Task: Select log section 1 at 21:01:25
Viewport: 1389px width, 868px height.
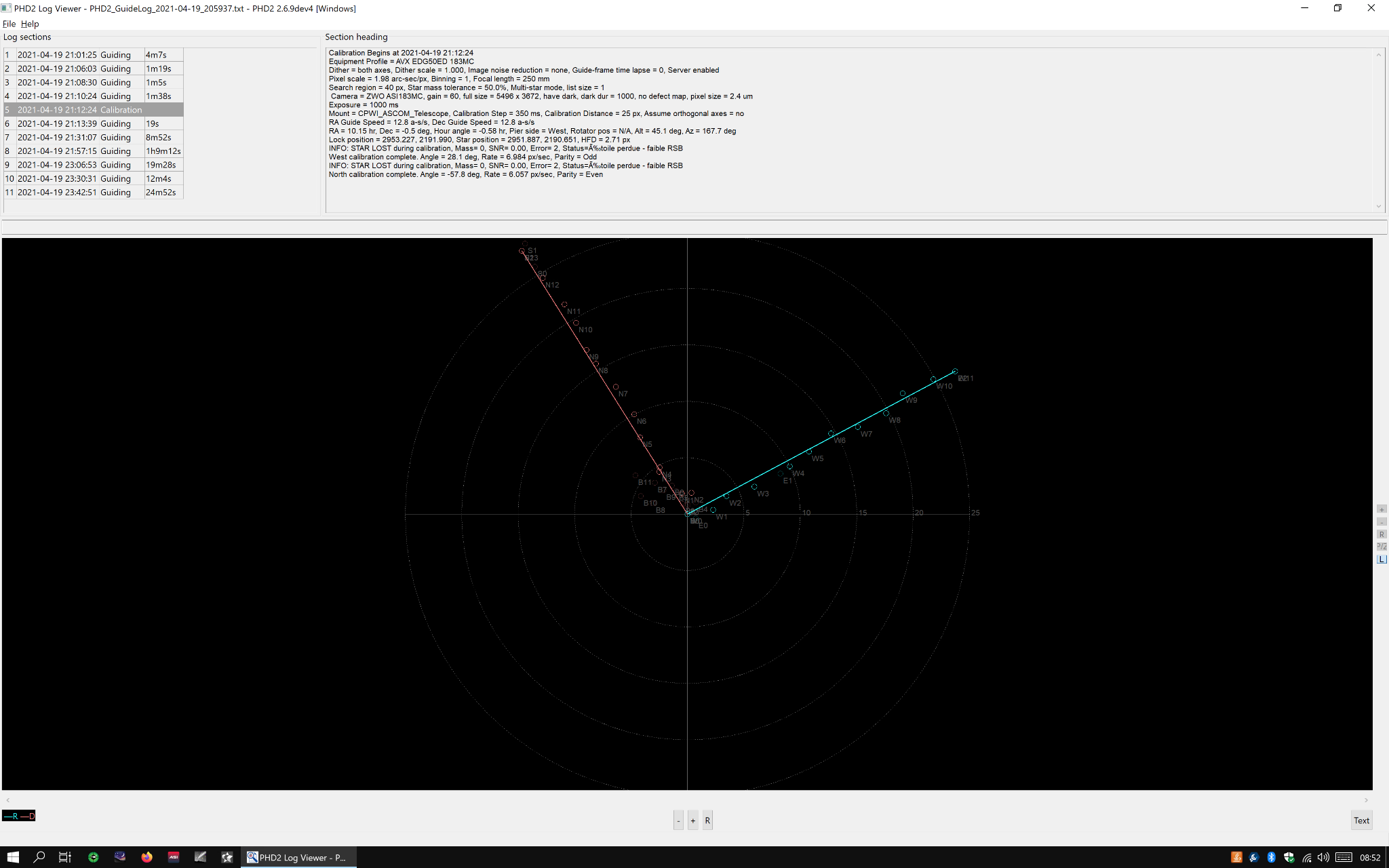Action: (93, 55)
